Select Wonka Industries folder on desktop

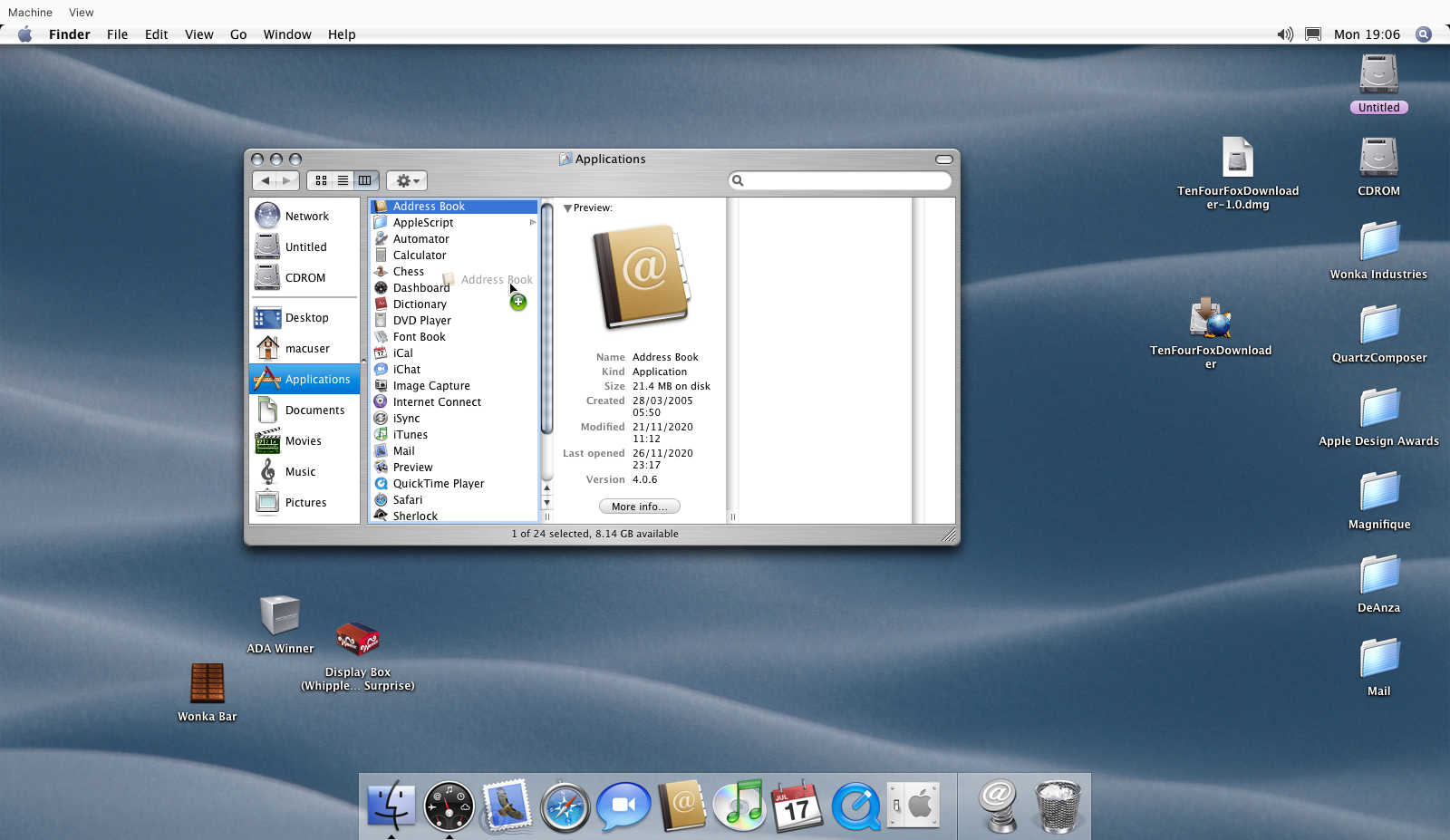(1378, 242)
